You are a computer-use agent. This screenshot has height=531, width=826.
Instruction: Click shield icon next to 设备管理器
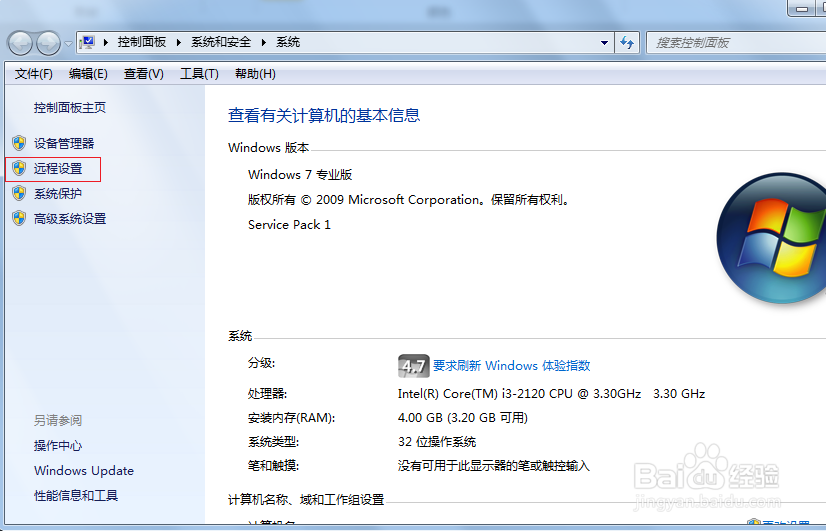19,143
